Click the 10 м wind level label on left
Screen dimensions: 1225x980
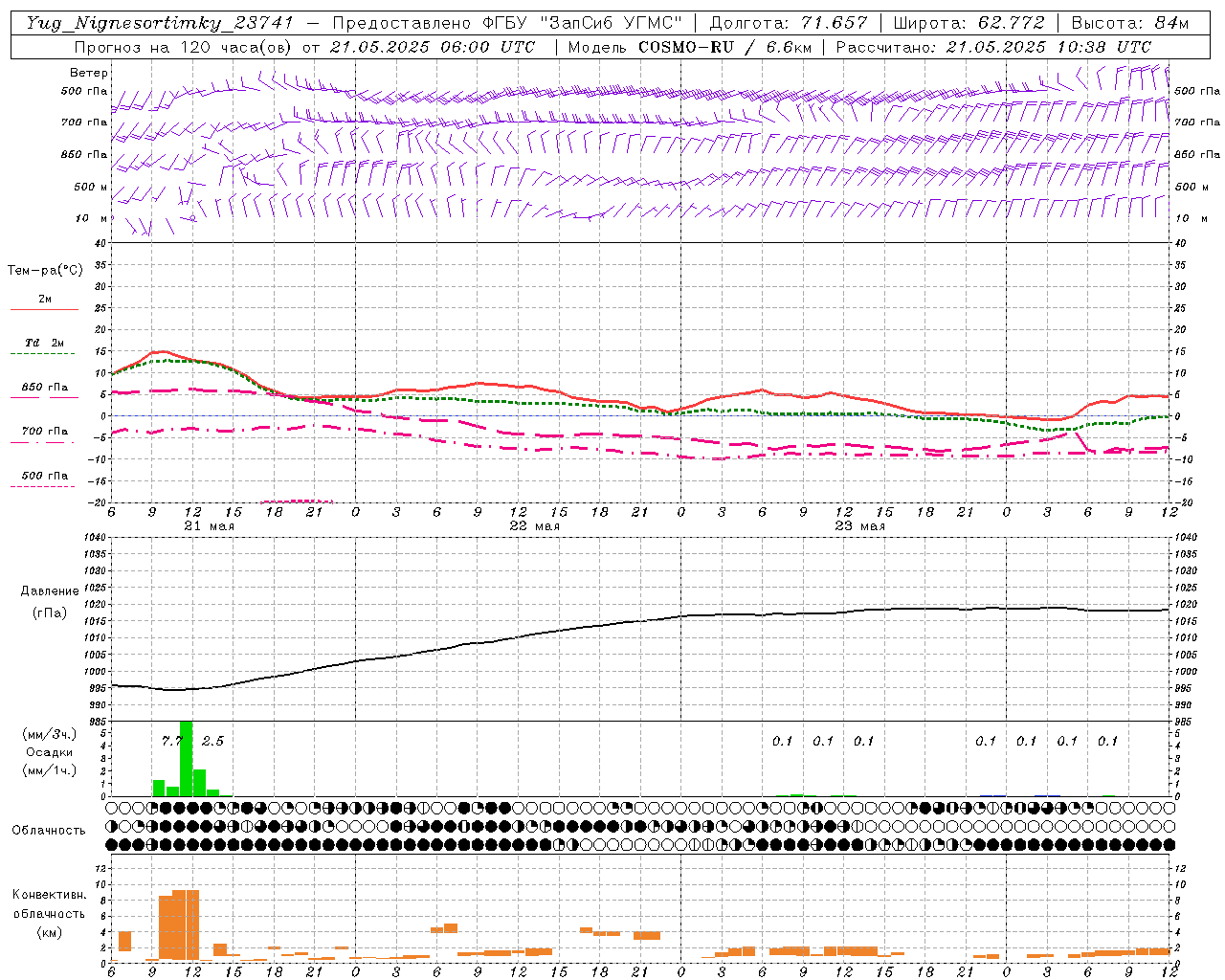(91, 218)
